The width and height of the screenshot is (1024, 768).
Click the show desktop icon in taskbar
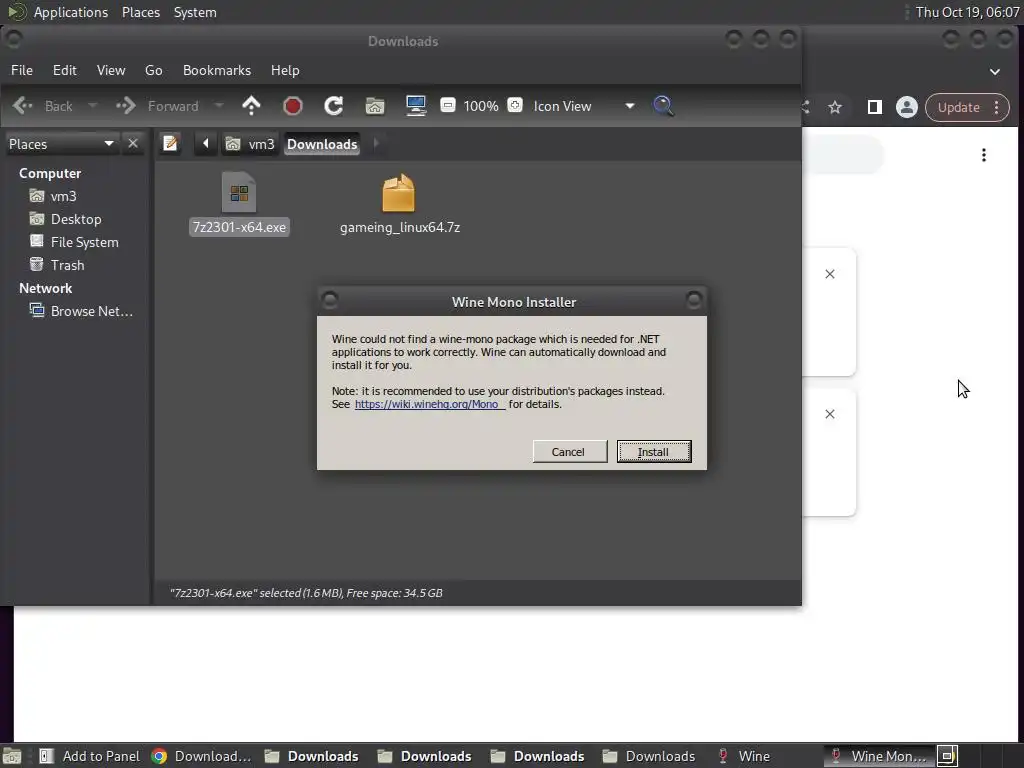[x=12, y=756]
